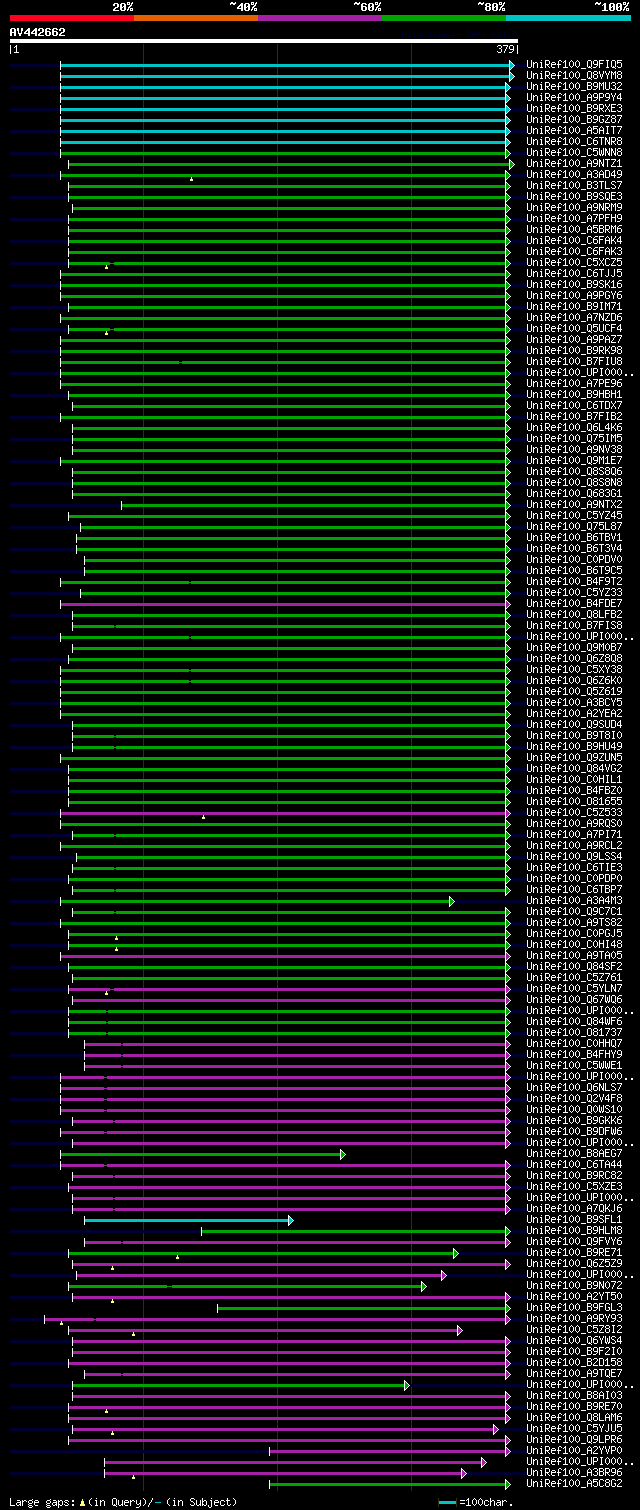
Task: Click the orange ~40% legend segment
Action: 196,18
